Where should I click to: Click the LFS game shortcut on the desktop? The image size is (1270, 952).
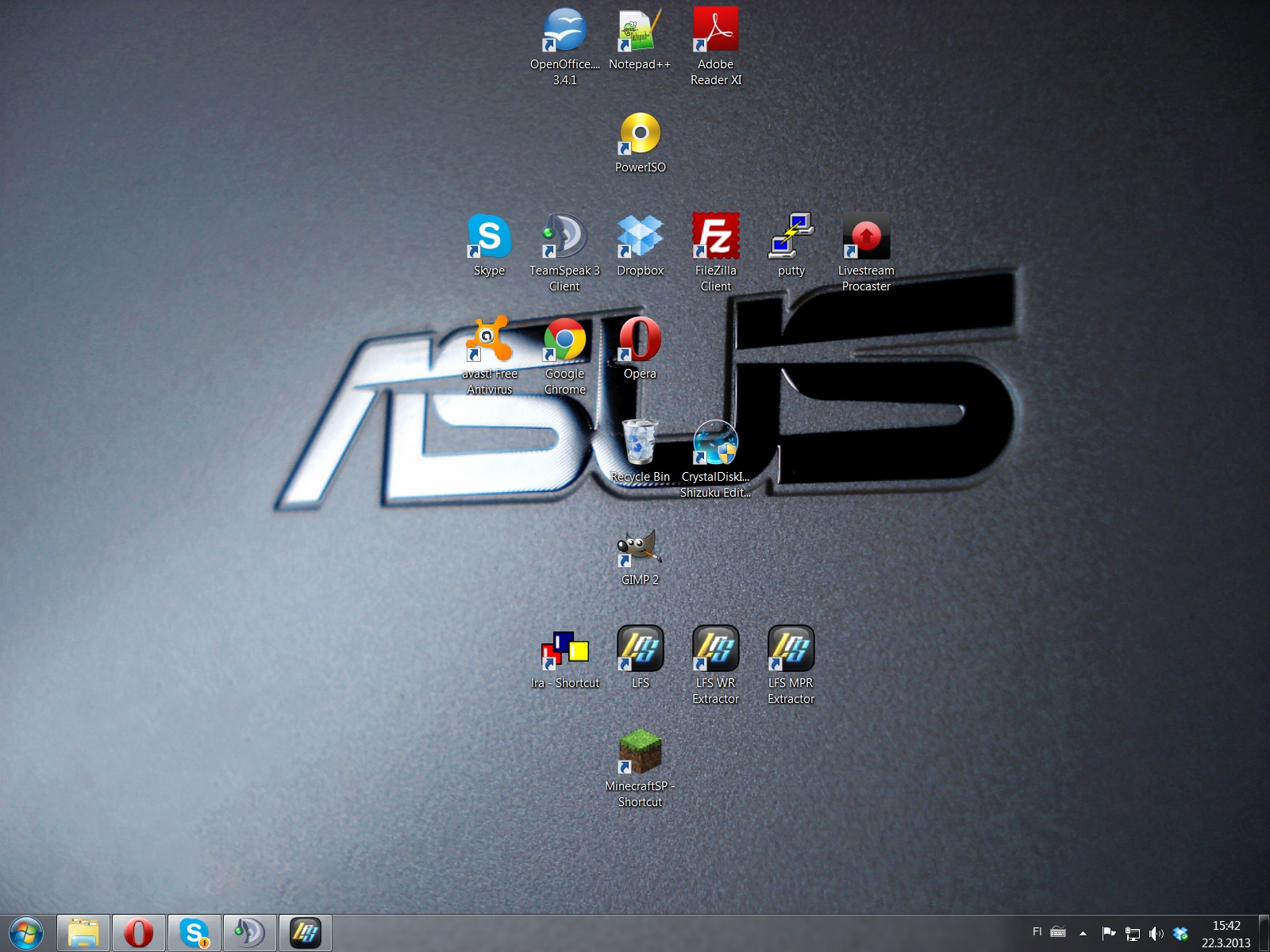[x=640, y=658]
